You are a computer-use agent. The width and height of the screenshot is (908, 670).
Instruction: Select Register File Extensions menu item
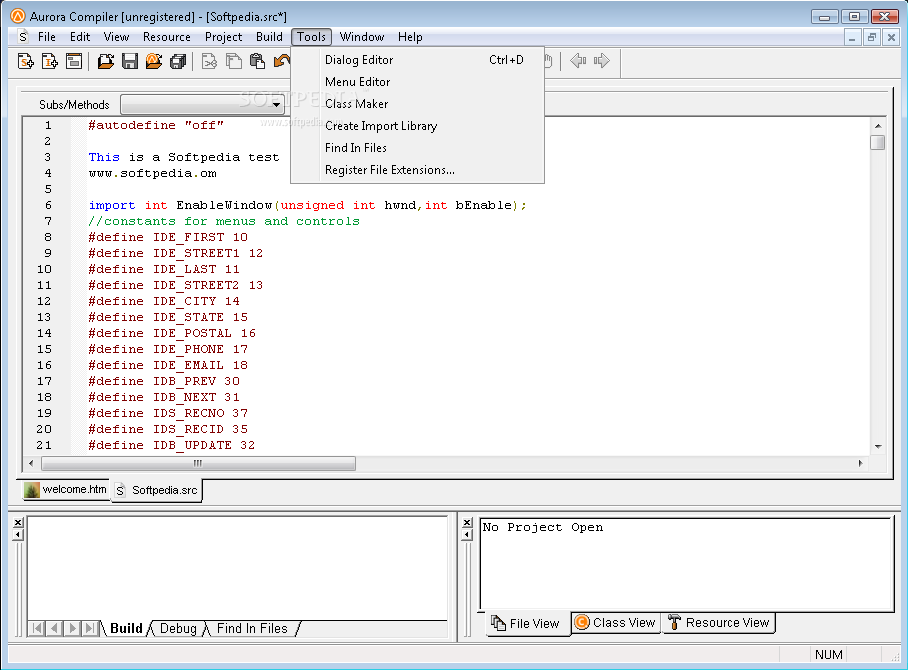pos(418,170)
